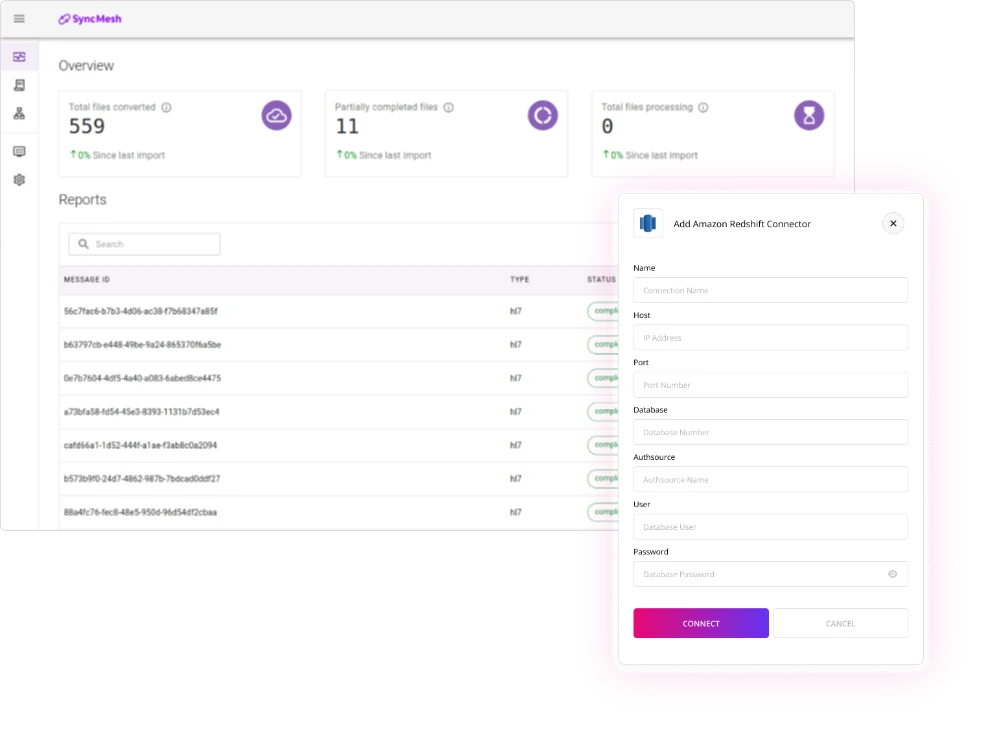This screenshot has height=730, width=987.
Task: Expand the MESSAGE ID column options
Action: (x=89, y=280)
